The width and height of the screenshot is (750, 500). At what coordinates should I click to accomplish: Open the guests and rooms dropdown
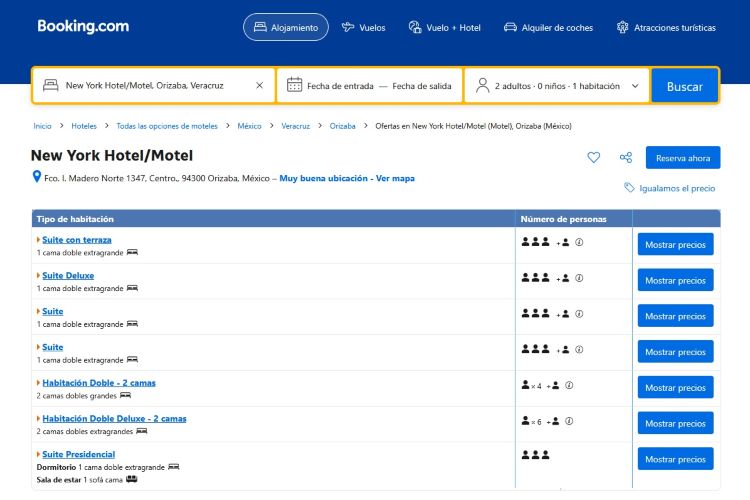(558, 86)
